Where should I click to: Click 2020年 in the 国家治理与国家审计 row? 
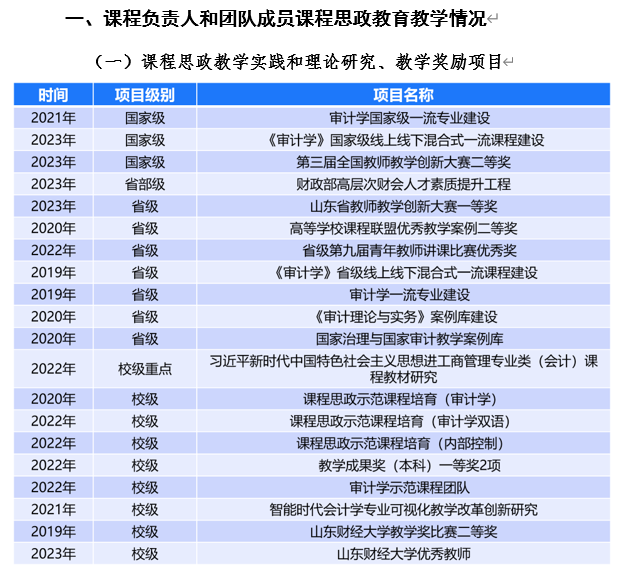click(x=53, y=338)
